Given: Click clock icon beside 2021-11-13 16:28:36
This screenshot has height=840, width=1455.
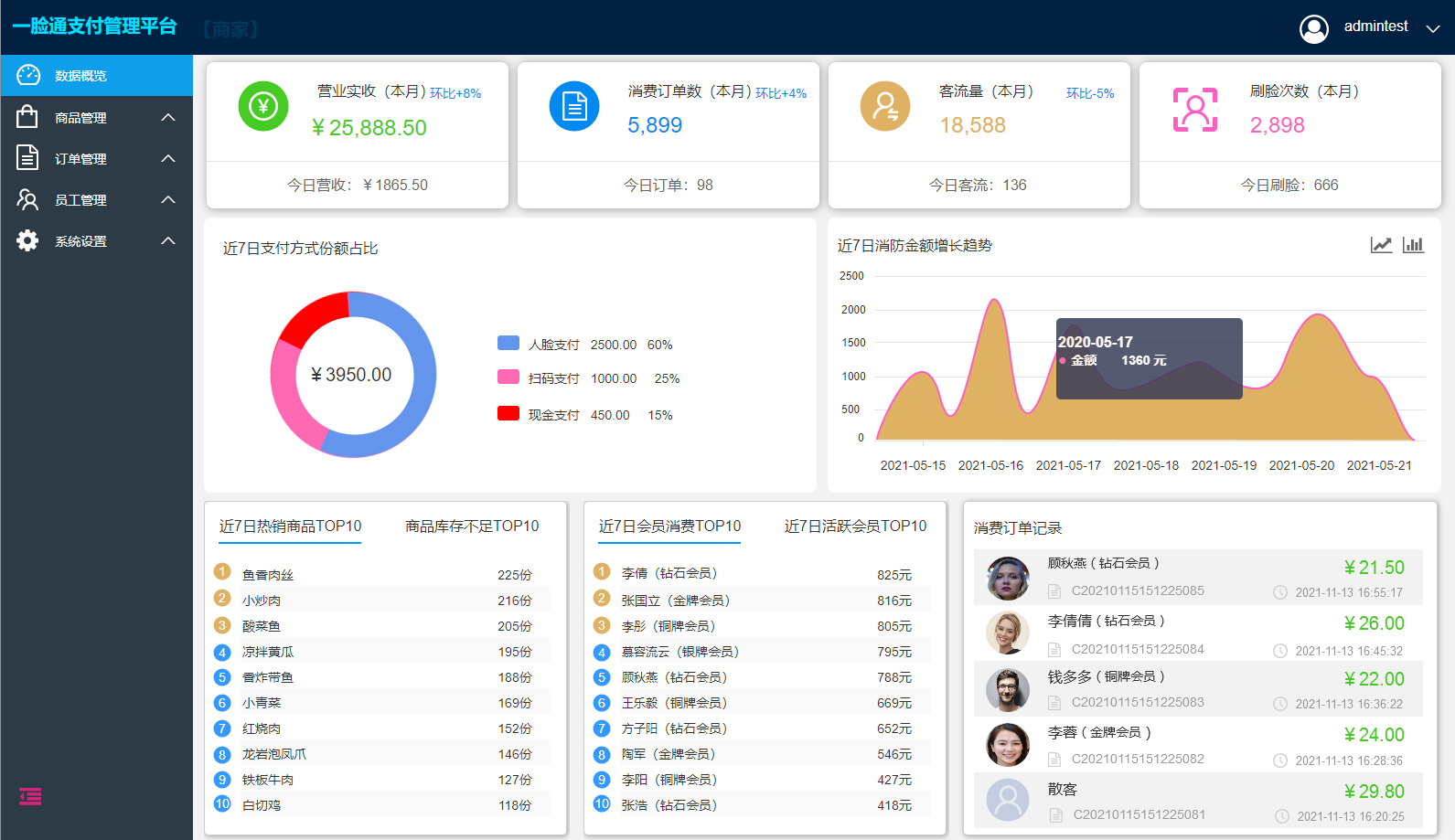Looking at the screenshot, I should tap(1280, 760).
